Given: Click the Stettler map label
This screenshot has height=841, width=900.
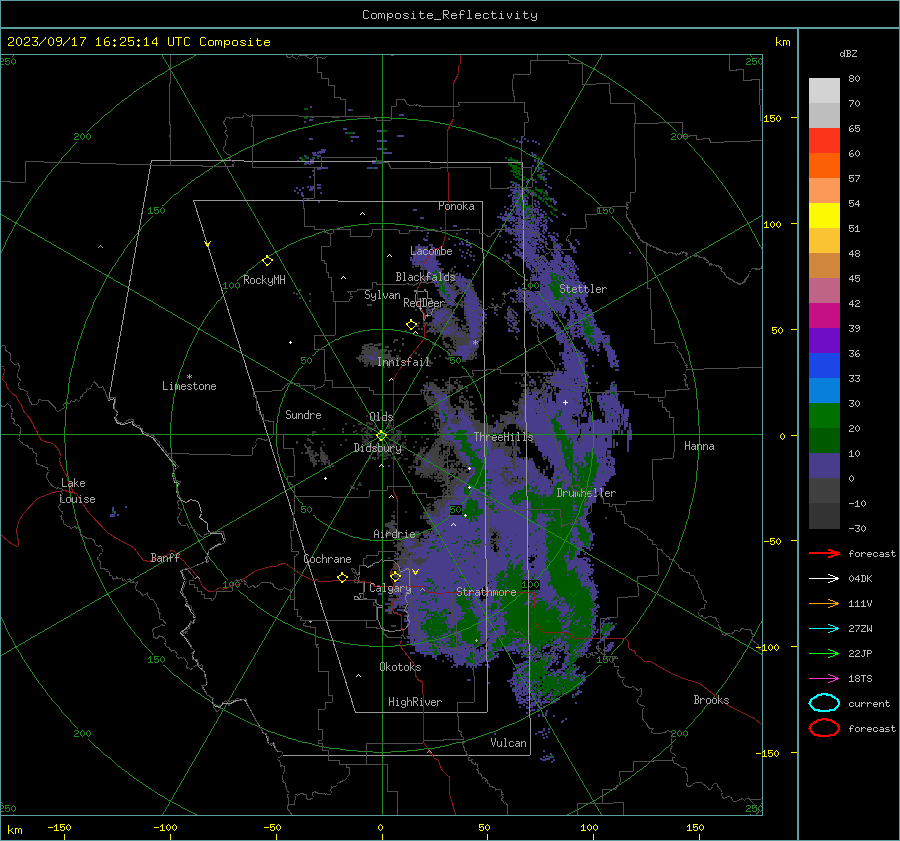Looking at the screenshot, I should [583, 289].
